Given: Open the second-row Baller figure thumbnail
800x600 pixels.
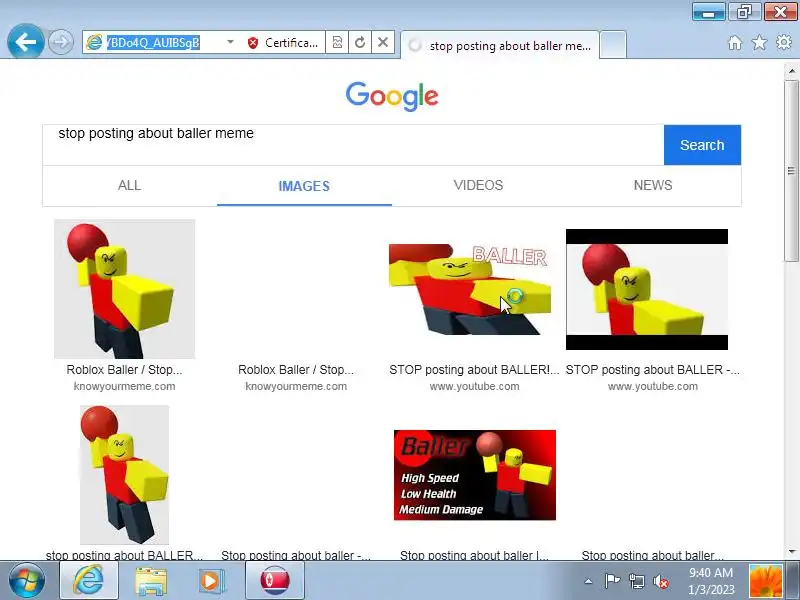Looking at the screenshot, I should (x=124, y=474).
